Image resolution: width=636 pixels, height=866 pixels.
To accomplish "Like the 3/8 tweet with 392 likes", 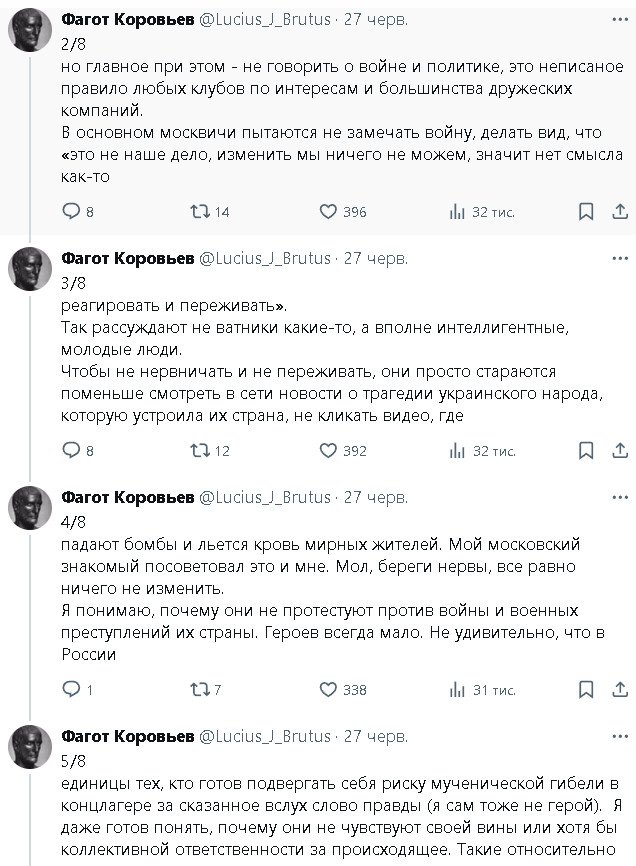I will pyautogui.click(x=327, y=450).
